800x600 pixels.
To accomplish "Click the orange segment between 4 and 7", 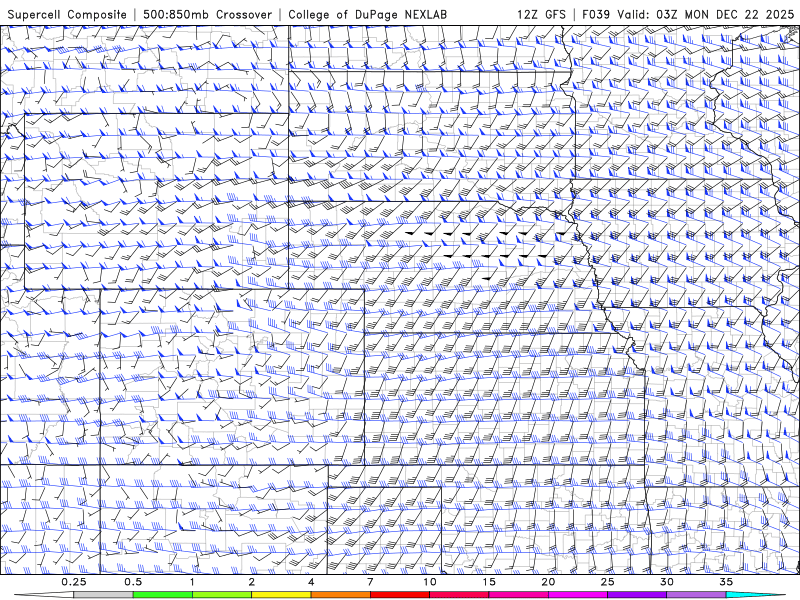I will pyautogui.click(x=340, y=595).
